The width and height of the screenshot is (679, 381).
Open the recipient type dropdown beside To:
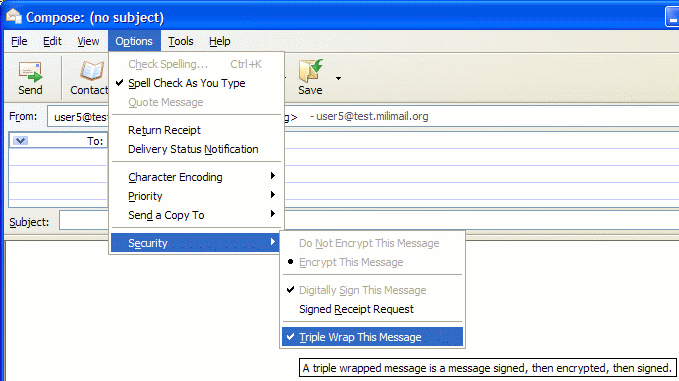coord(20,141)
